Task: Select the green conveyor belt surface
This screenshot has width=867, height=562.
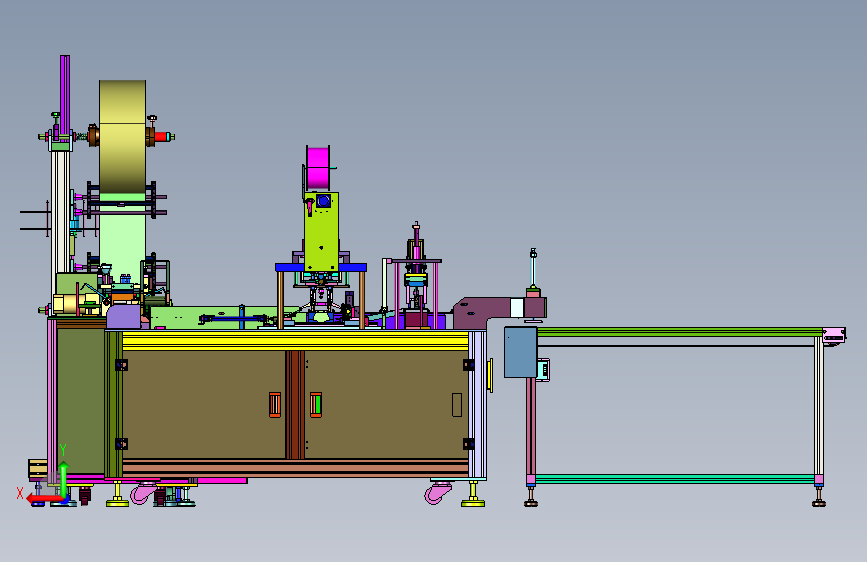Action: pos(680,332)
